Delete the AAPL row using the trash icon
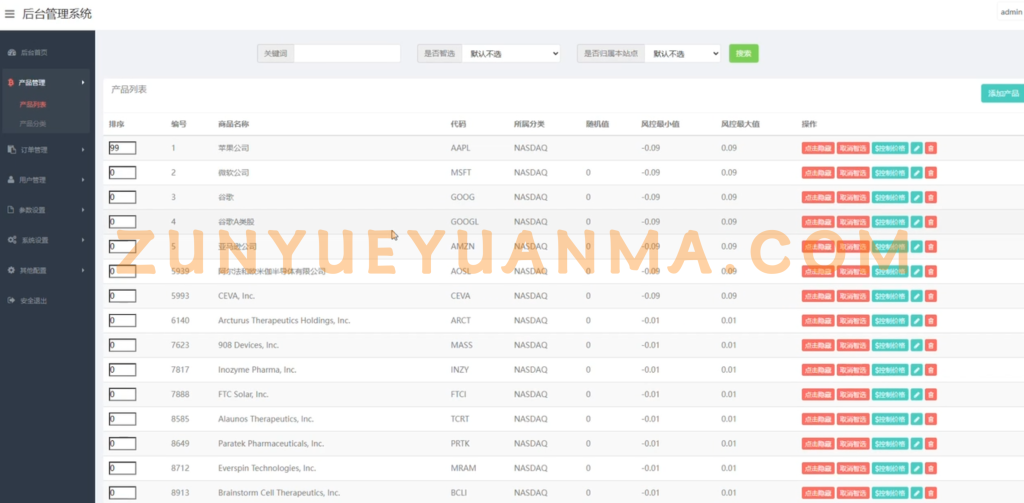1024x503 pixels. point(931,148)
